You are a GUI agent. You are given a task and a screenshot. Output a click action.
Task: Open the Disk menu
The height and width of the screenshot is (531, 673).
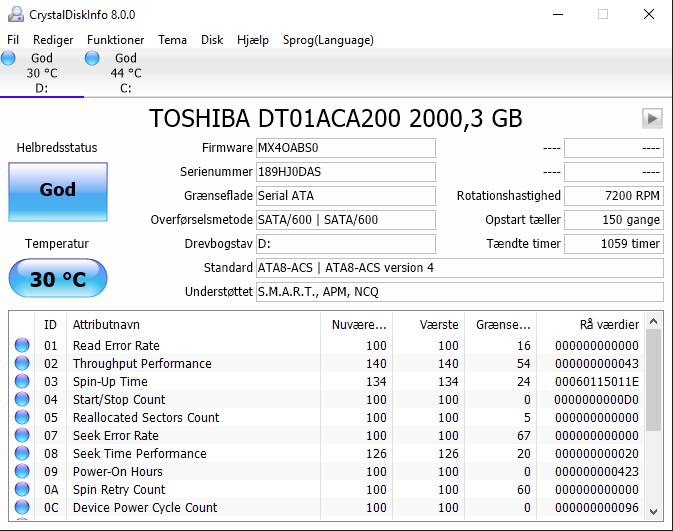click(212, 40)
